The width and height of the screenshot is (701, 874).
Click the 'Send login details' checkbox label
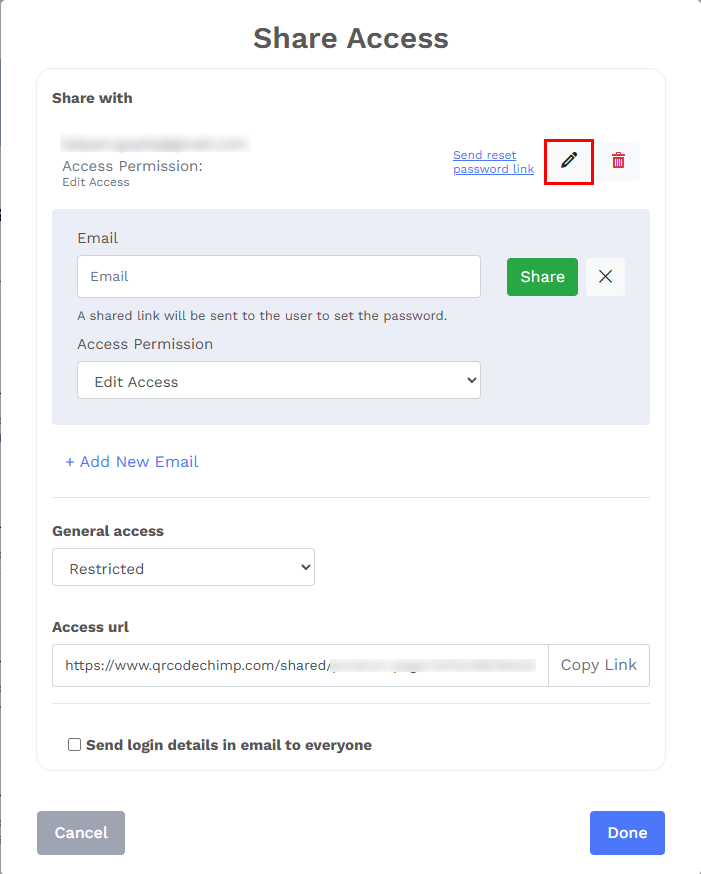(228, 745)
